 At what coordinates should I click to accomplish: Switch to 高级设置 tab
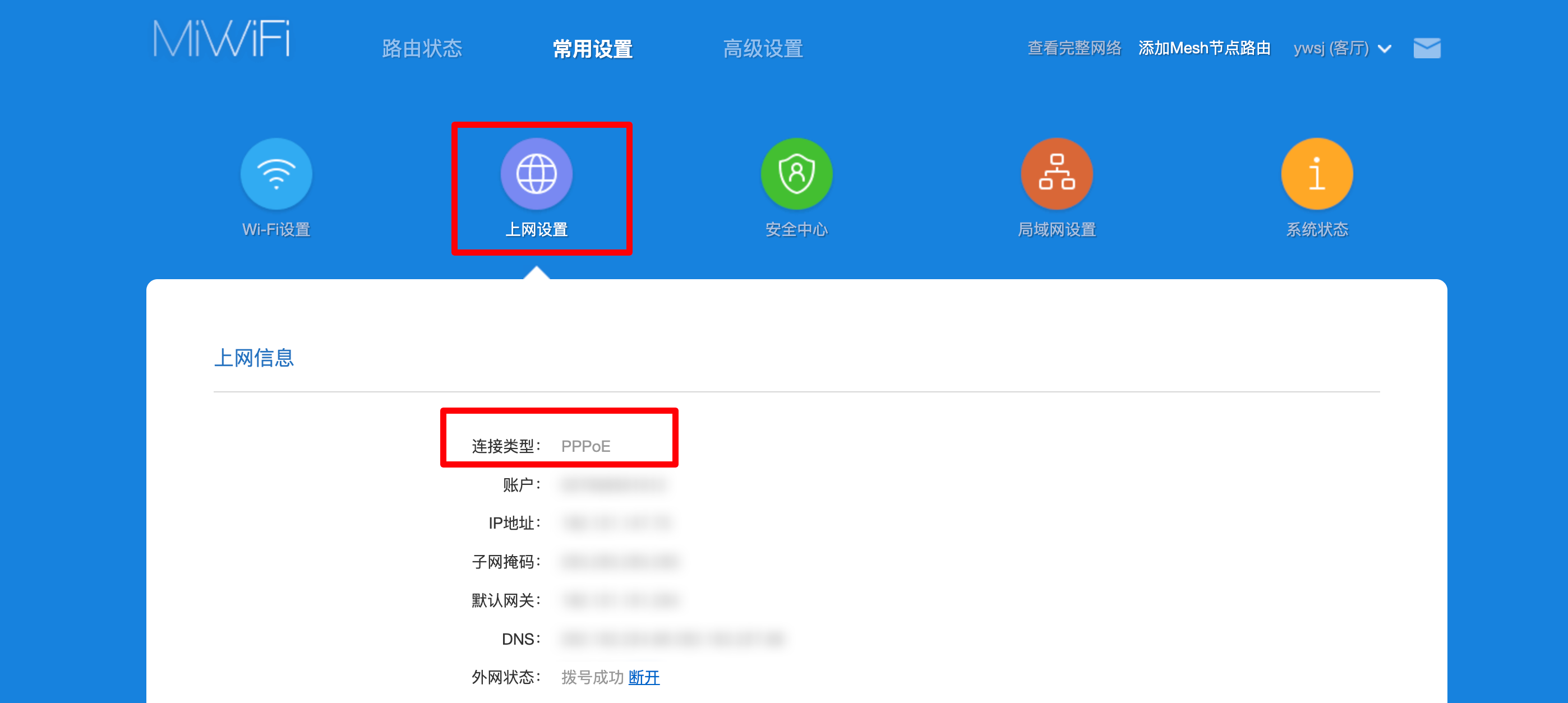[x=763, y=49]
